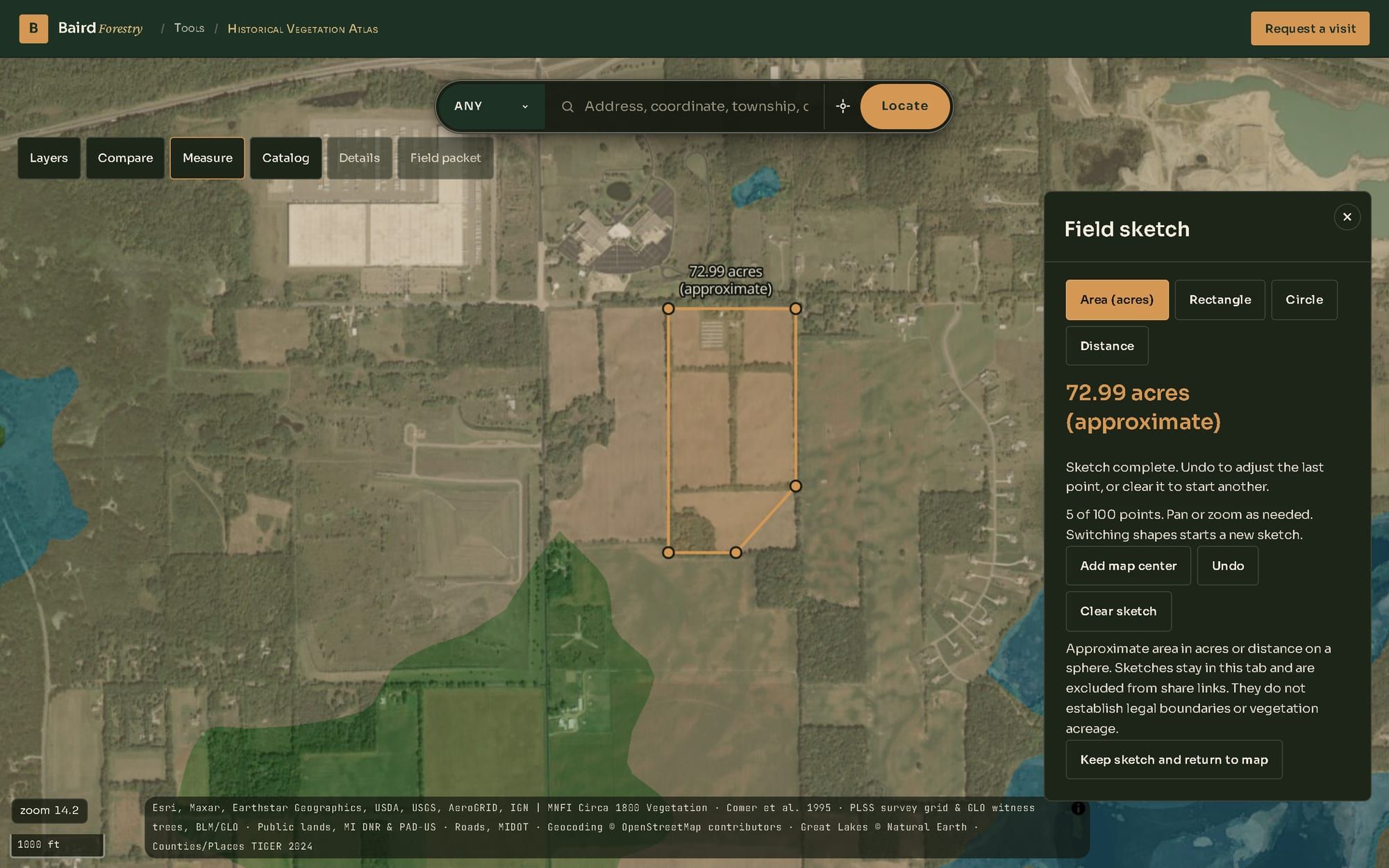Click the 1000 ft scale bar
The image size is (1389, 868).
coord(57,845)
